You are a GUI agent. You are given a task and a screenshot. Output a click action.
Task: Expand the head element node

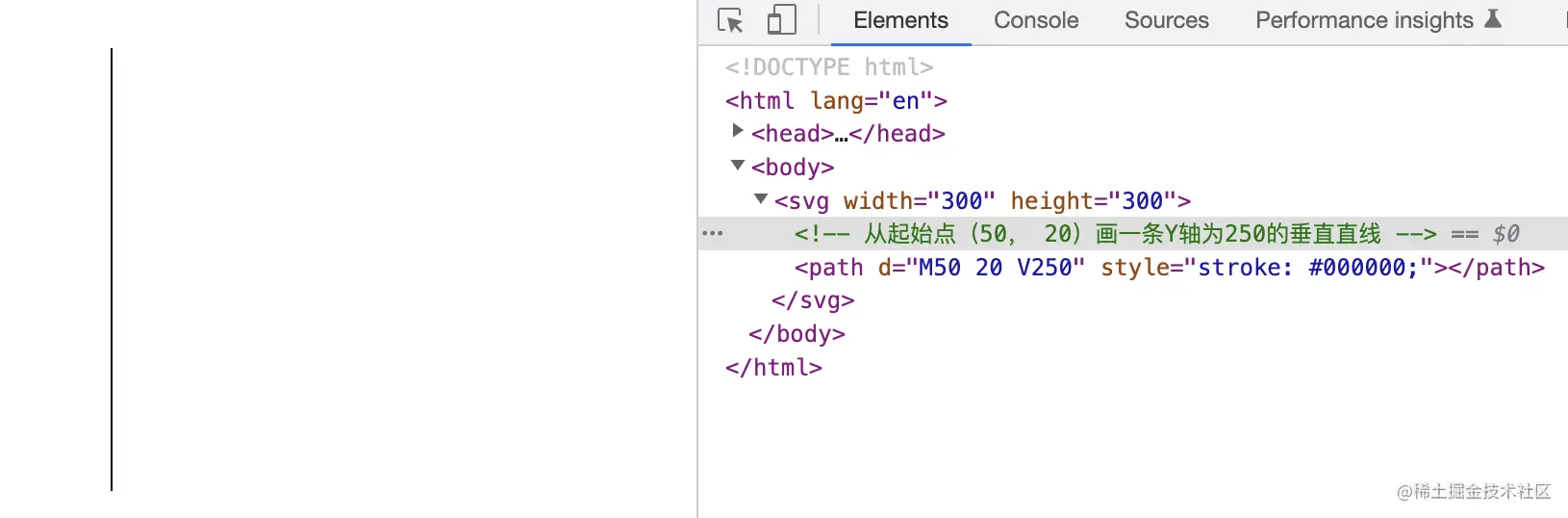738,131
